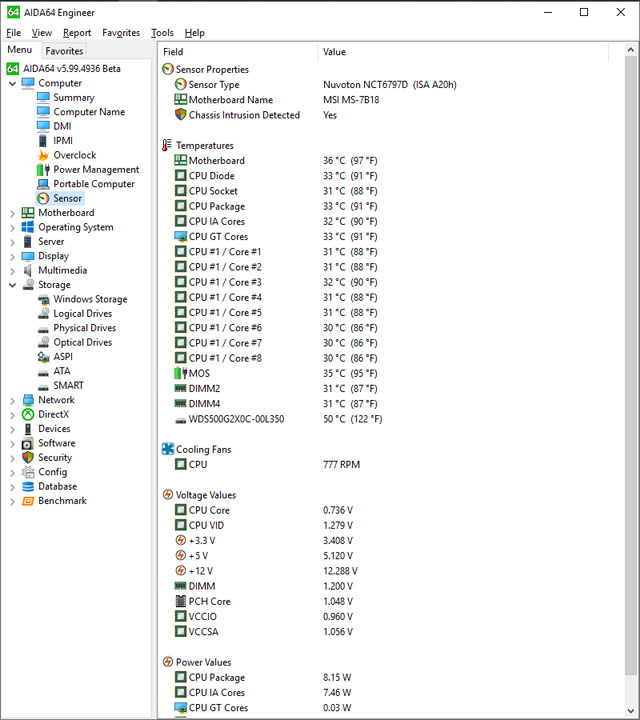Image resolution: width=640 pixels, height=720 pixels.
Task: Expand the Server tree node
Action: 12,242
